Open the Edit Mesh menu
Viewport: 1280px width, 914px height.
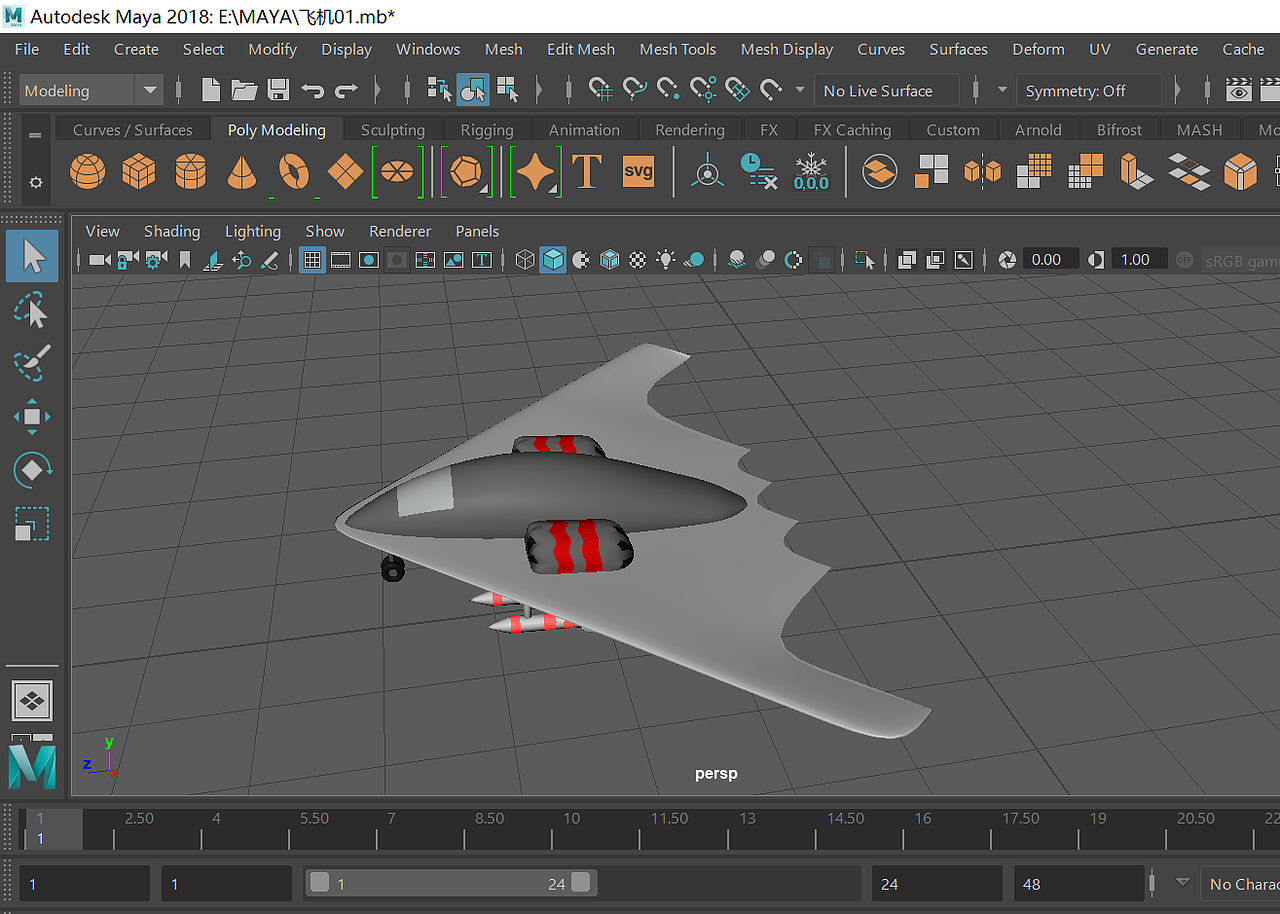point(581,49)
